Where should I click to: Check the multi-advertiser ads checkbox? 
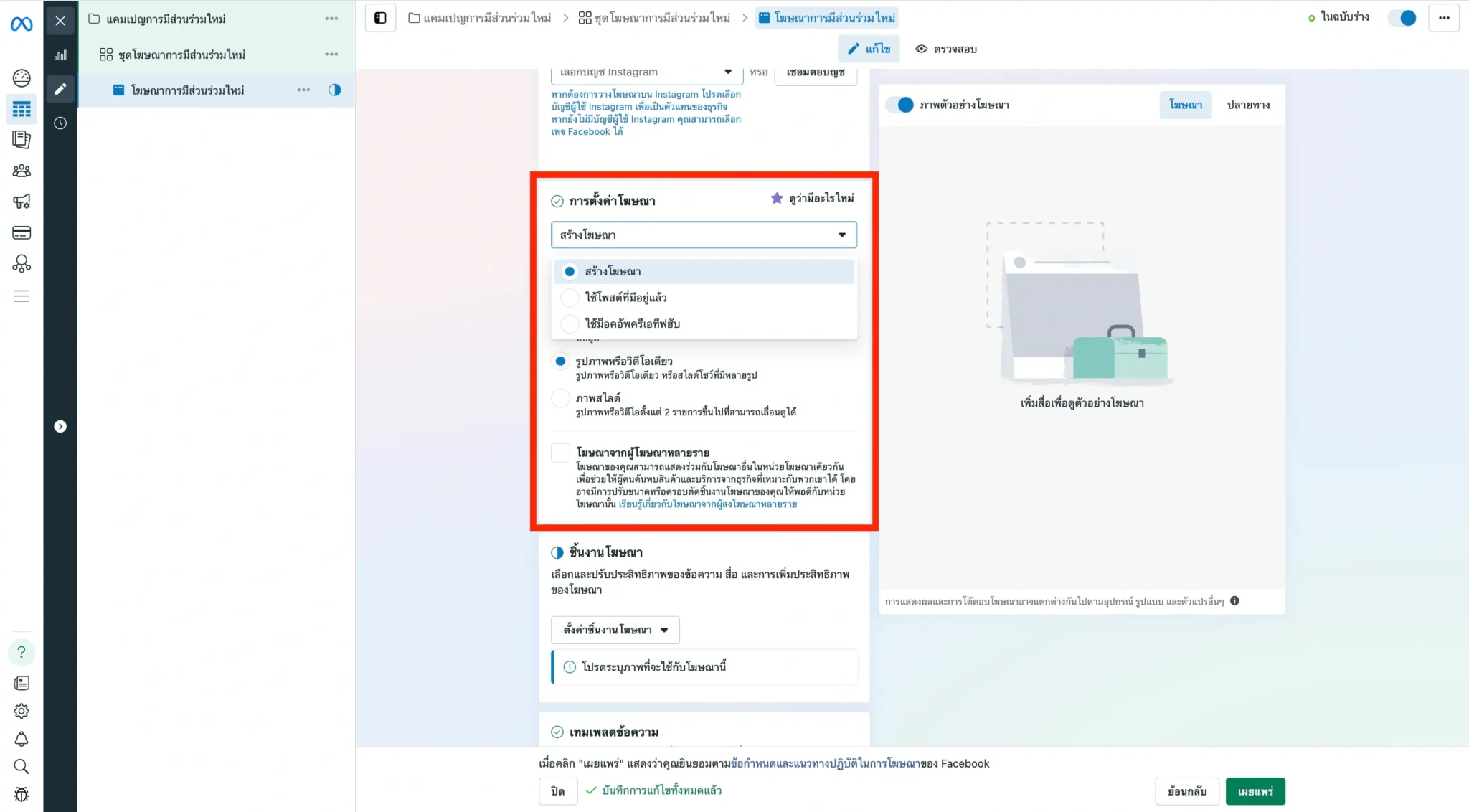coord(560,453)
